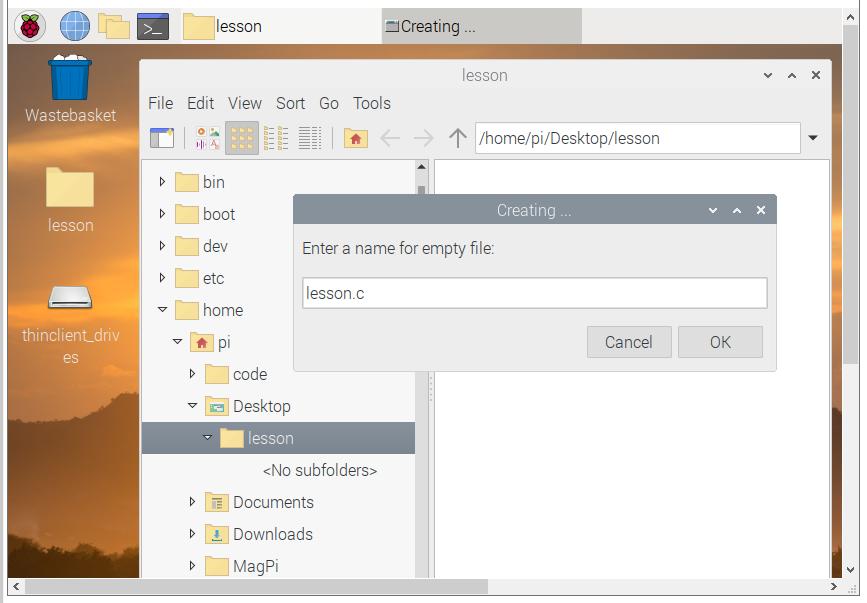Select the Documents folder in tree
The image size is (867, 603).
coord(259,502)
